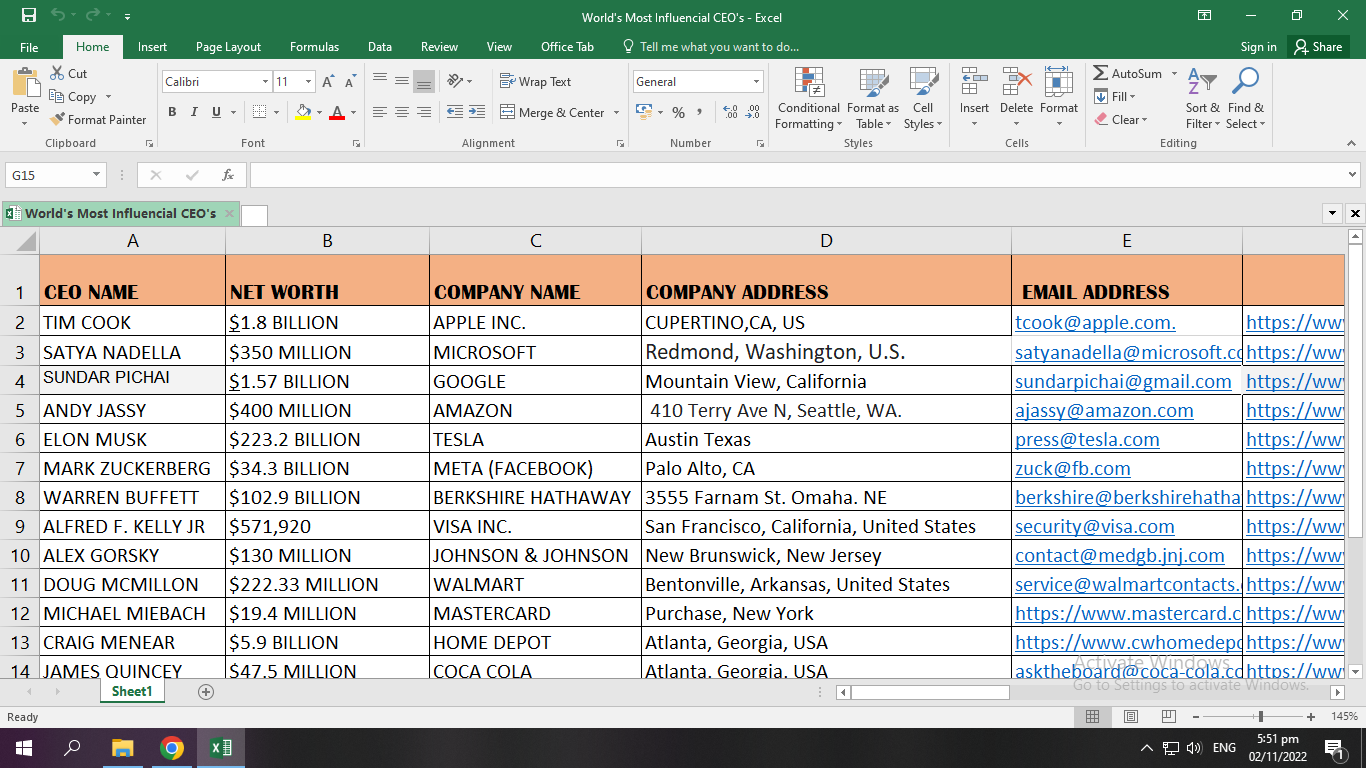Toggle Wrap Text on selected cells
The width and height of the screenshot is (1366, 768).
tap(535, 82)
